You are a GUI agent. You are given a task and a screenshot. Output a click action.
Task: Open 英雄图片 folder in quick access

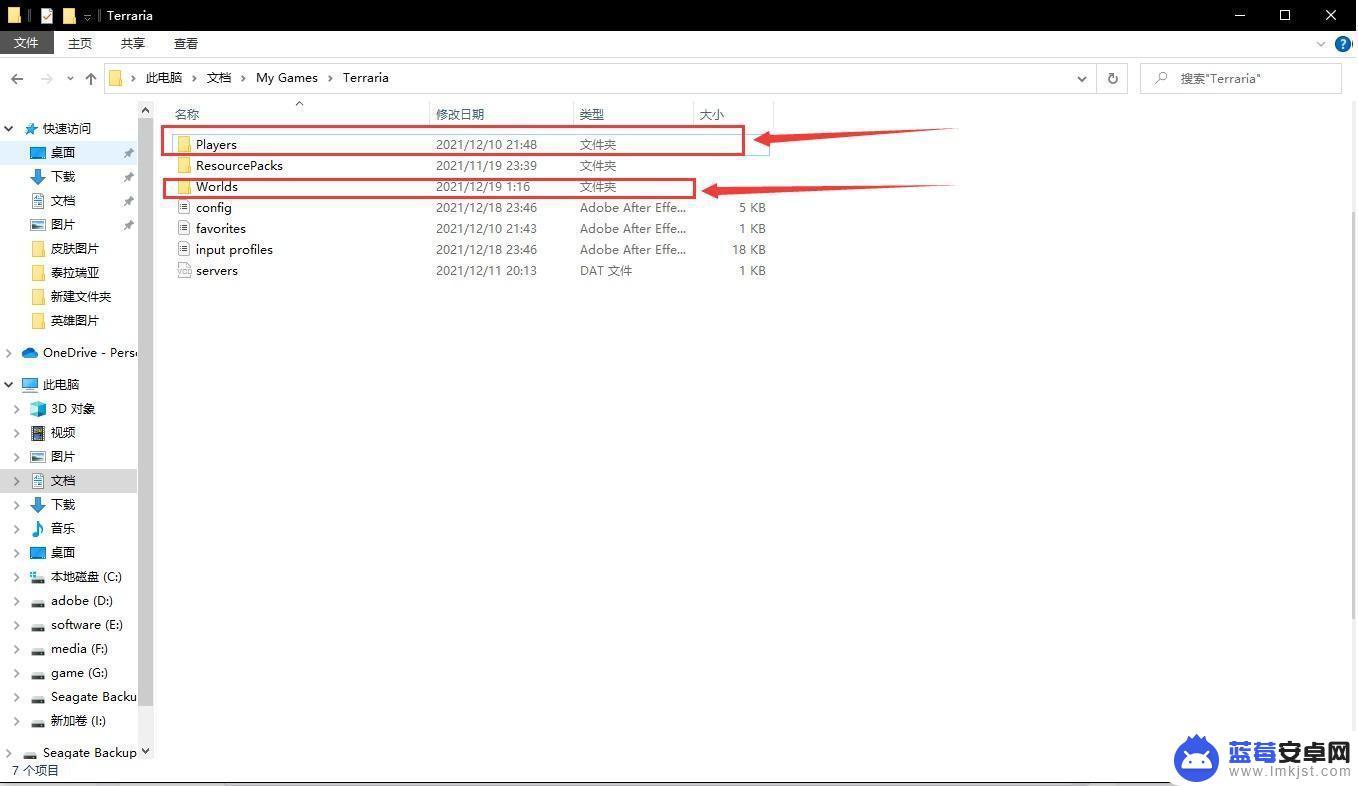[x=75, y=320]
